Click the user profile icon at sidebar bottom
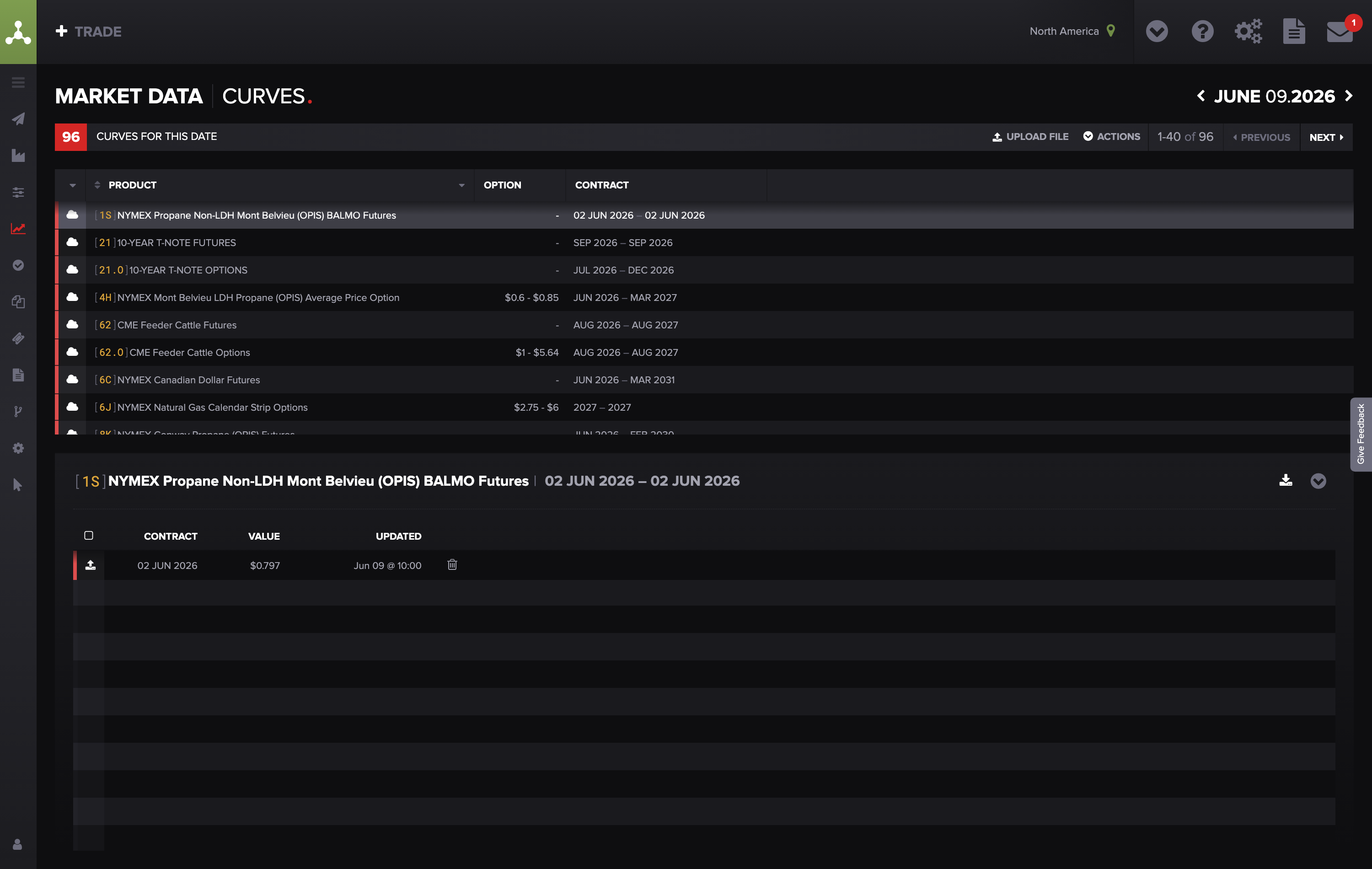Image resolution: width=1372 pixels, height=869 pixels. (18, 844)
